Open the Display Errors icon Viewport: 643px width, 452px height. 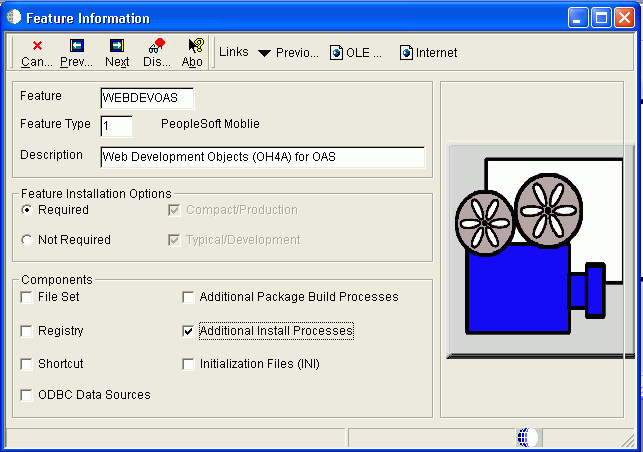157,46
